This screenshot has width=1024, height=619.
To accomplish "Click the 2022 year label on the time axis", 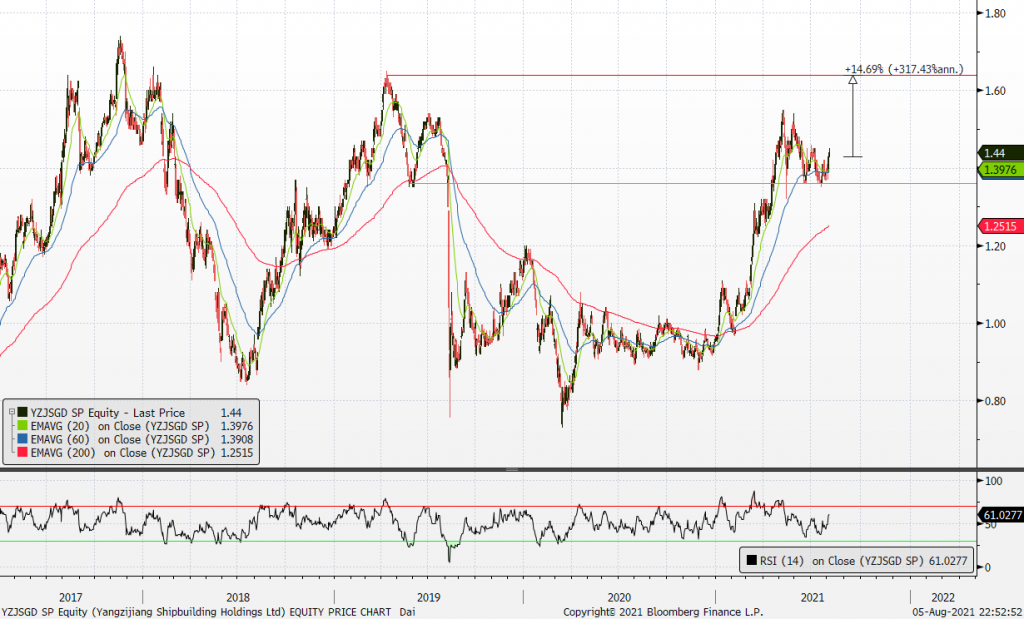I will (x=943, y=597).
